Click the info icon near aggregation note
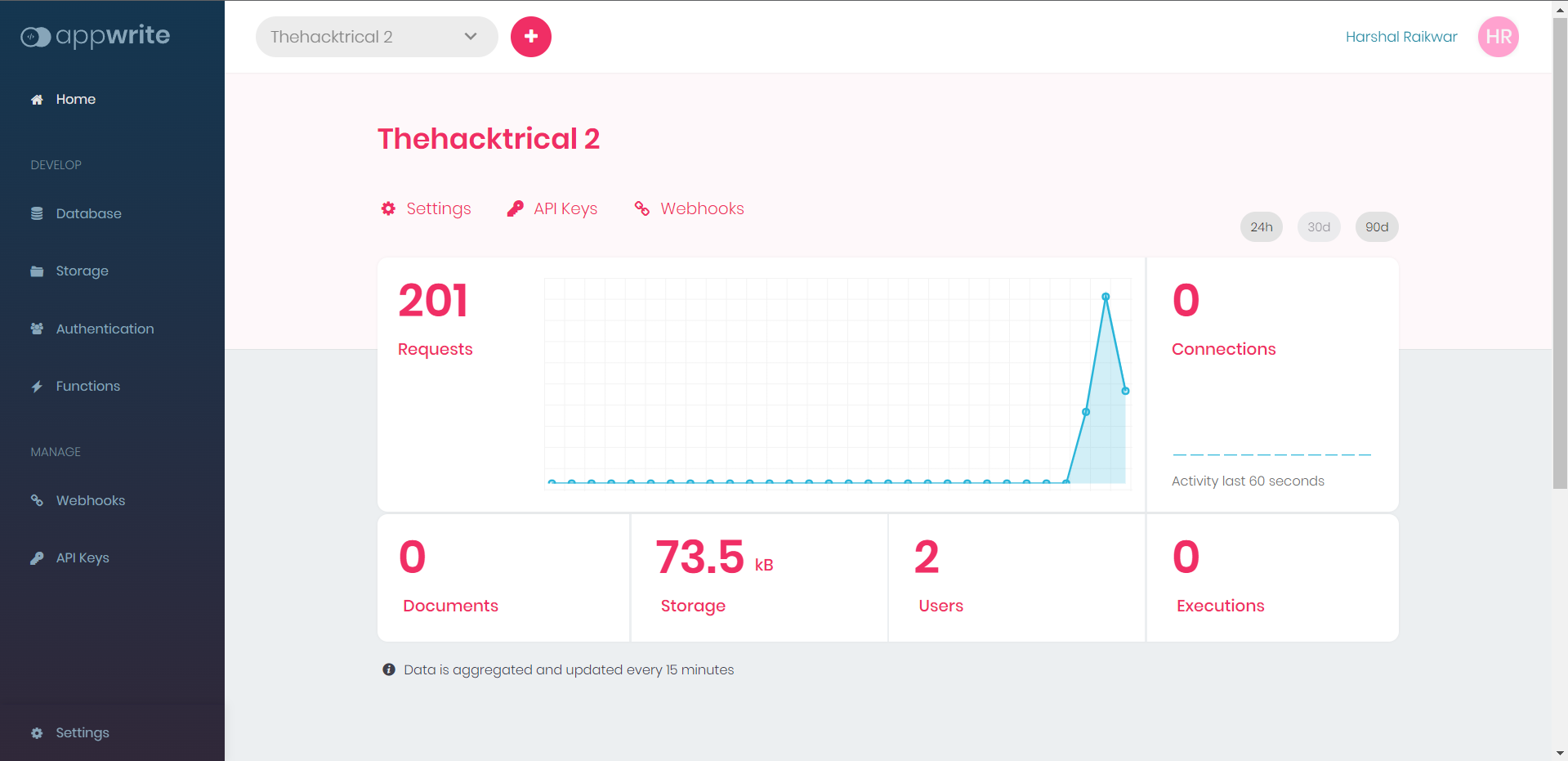The height and width of the screenshot is (761, 1568). [x=389, y=669]
